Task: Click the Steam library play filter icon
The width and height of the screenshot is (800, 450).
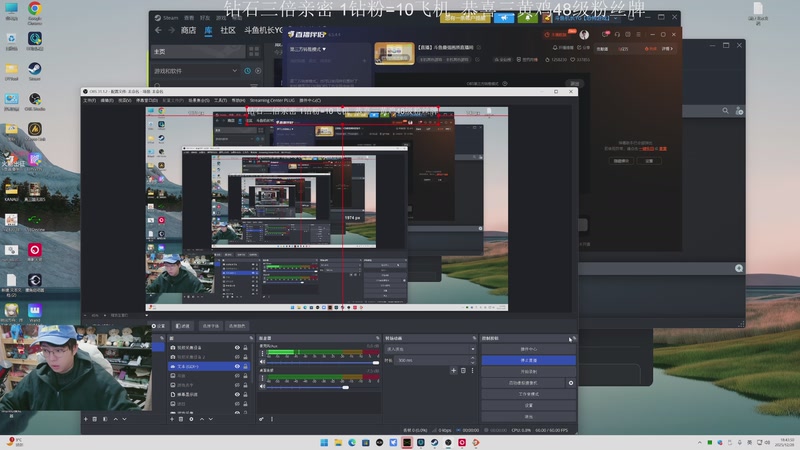Action: point(258,71)
